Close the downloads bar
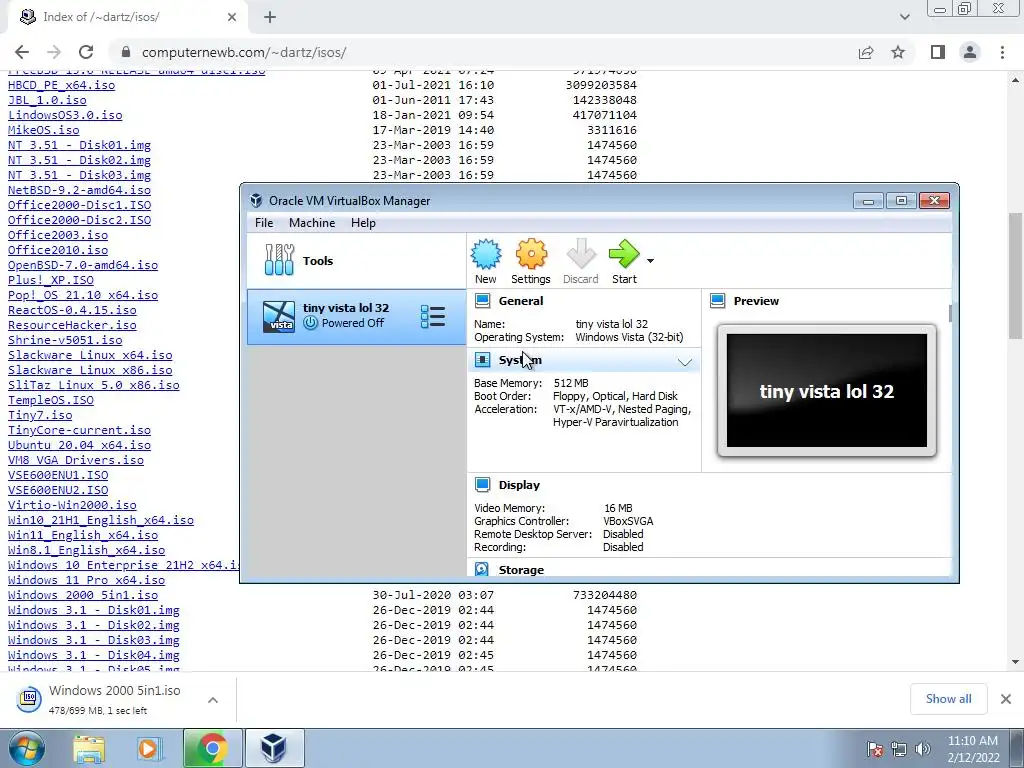1024x768 pixels. coord(1006,699)
